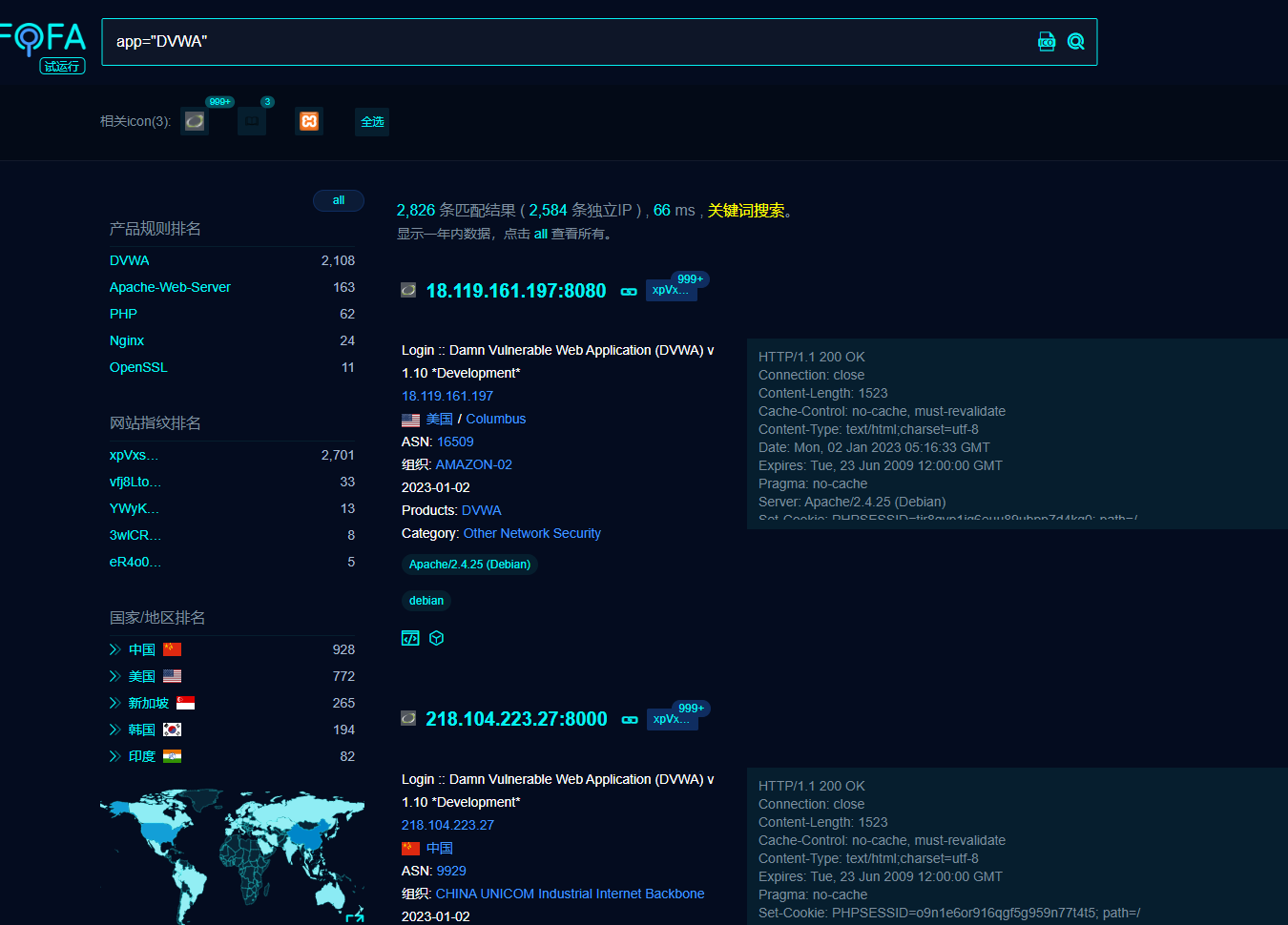The width and height of the screenshot is (1288, 925).
Task: Click Other Network Security category link
Action: tap(532, 533)
